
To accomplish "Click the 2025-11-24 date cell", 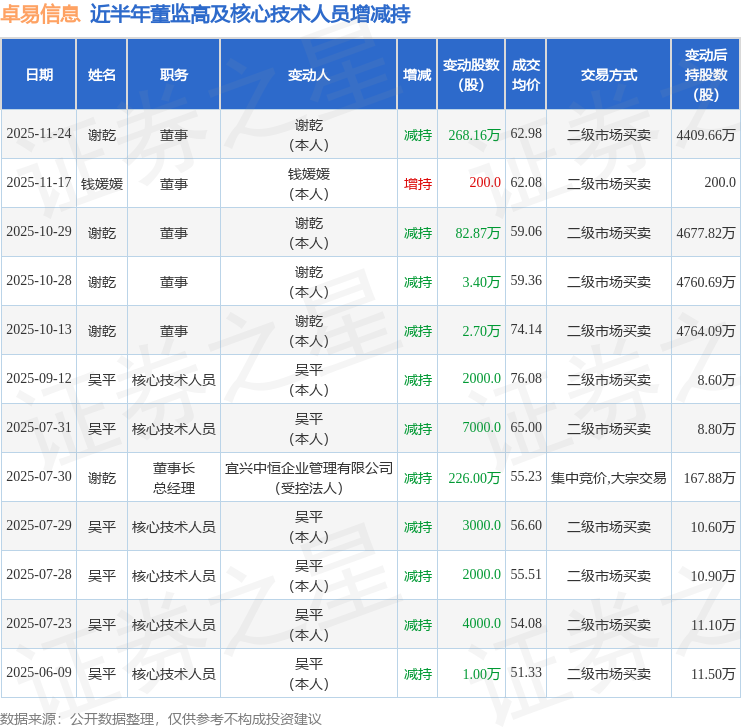I will tap(39, 134).
